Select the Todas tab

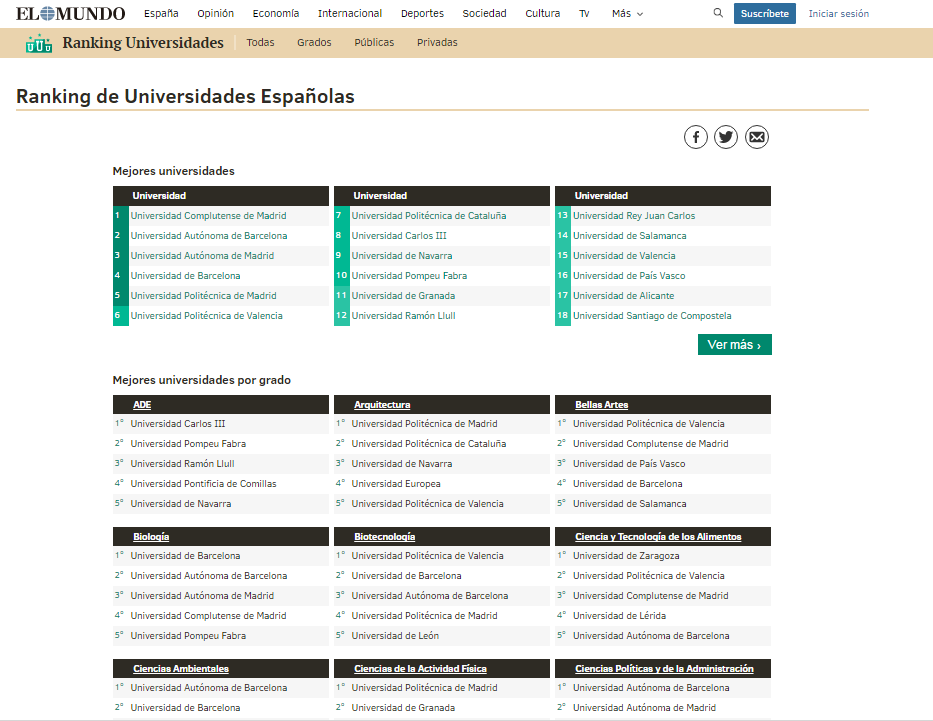coord(260,42)
